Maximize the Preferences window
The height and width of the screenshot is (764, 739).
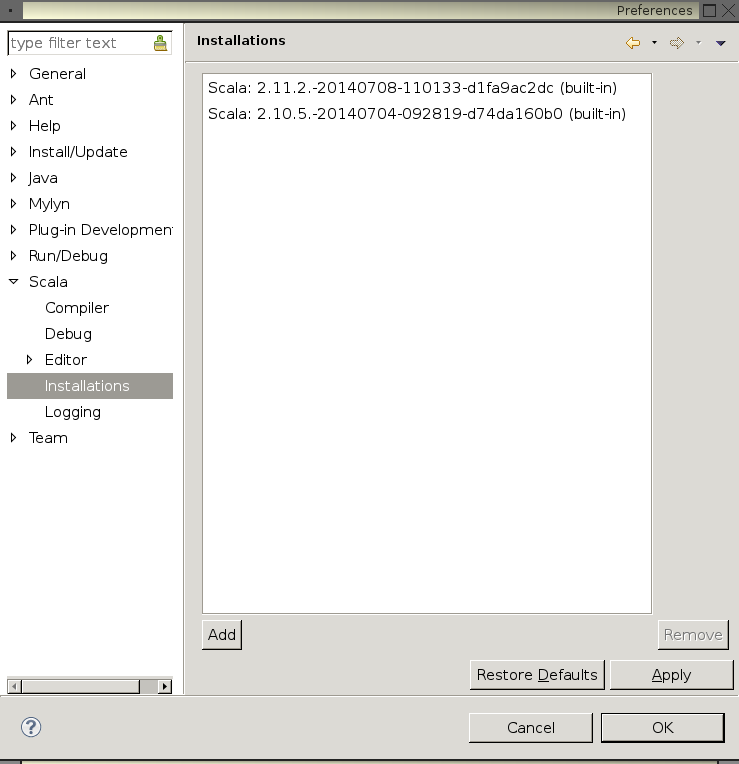[x=709, y=10]
